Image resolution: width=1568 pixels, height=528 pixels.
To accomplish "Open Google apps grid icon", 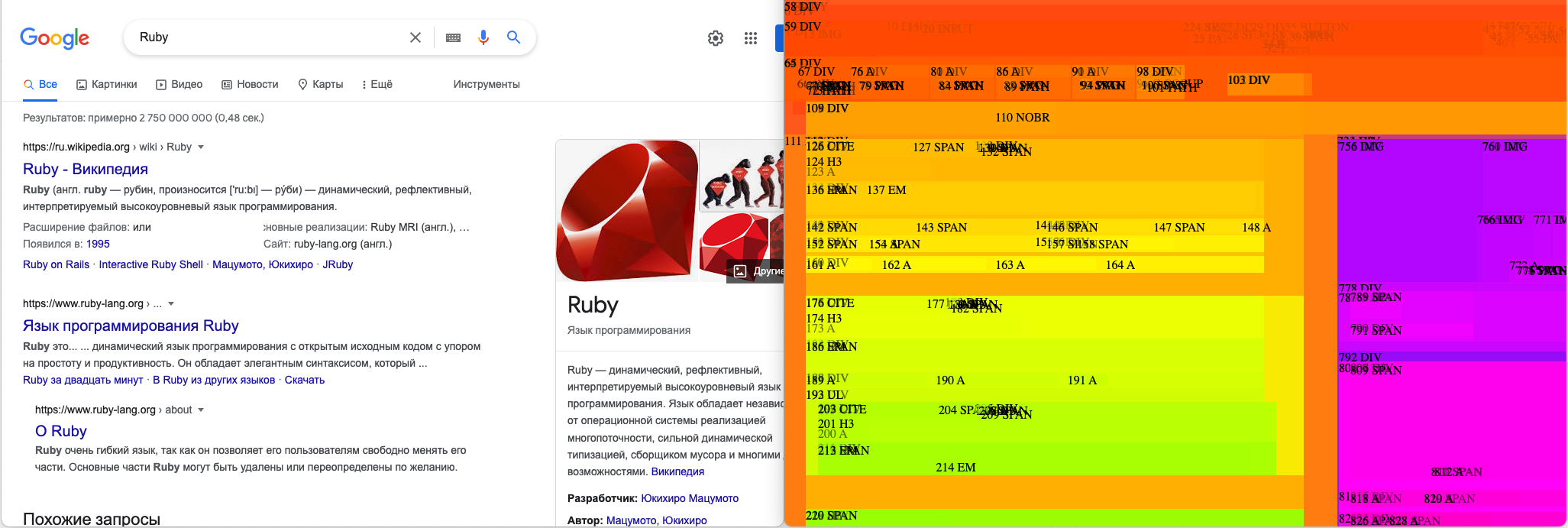I will [x=751, y=38].
